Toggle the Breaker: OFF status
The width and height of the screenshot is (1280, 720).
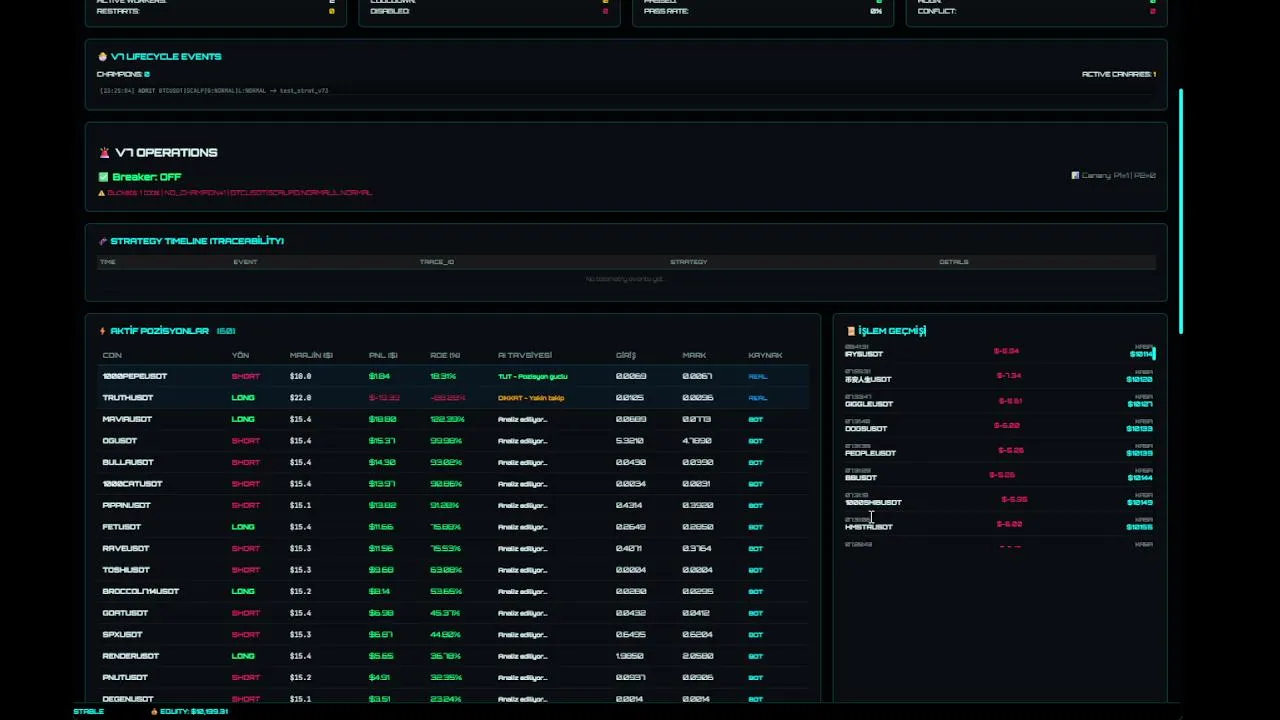pyautogui.click(x=147, y=177)
